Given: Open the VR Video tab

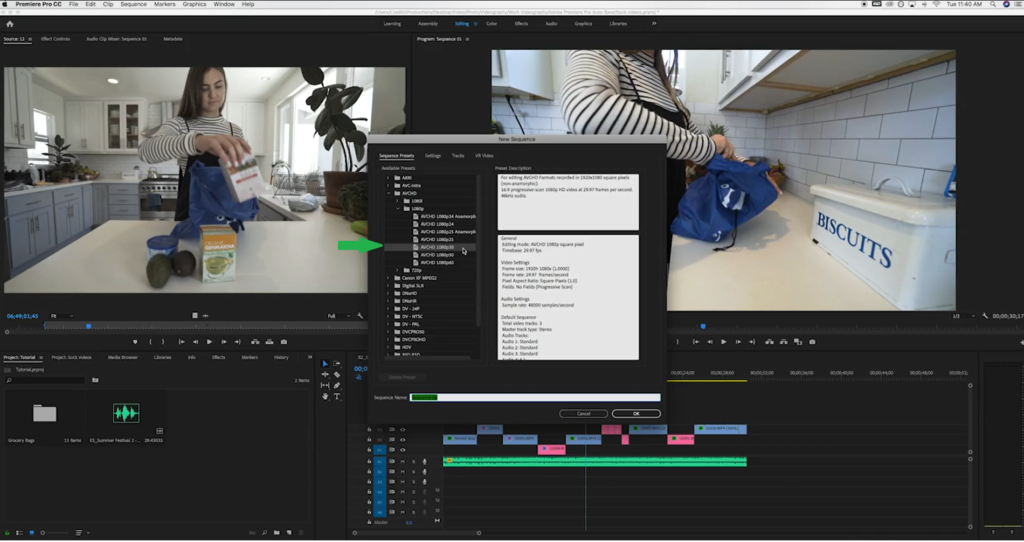Looking at the screenshot, I should [x=485, y=155].
